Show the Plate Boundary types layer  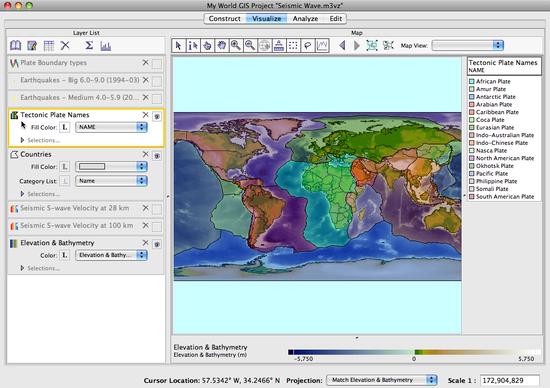pos(157,63)
